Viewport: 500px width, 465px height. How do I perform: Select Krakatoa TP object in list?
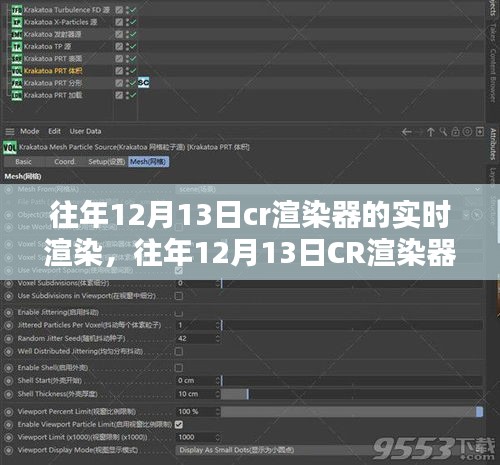coord(47,47)
